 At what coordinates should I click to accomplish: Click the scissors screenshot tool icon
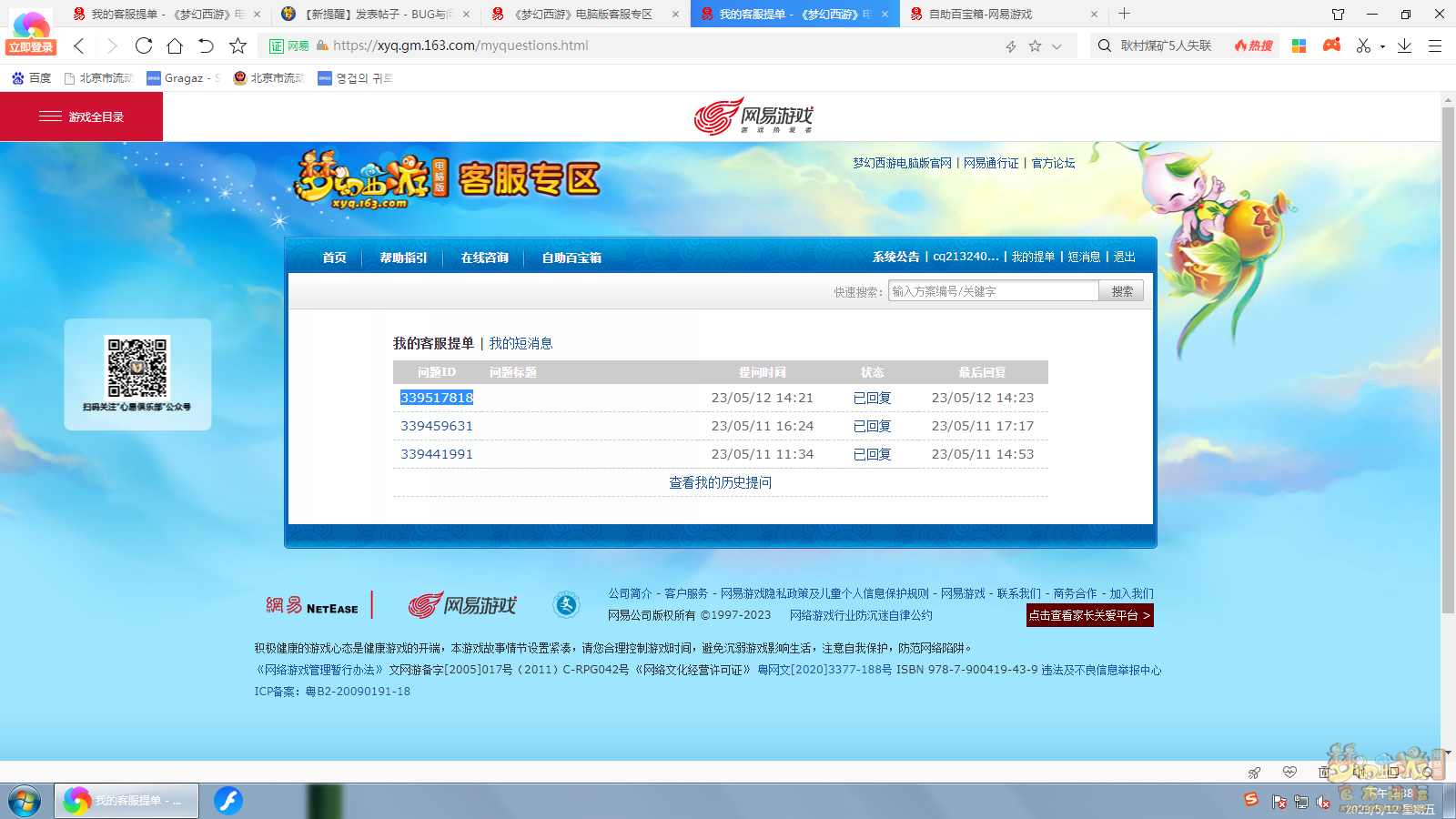[1363, 45]
